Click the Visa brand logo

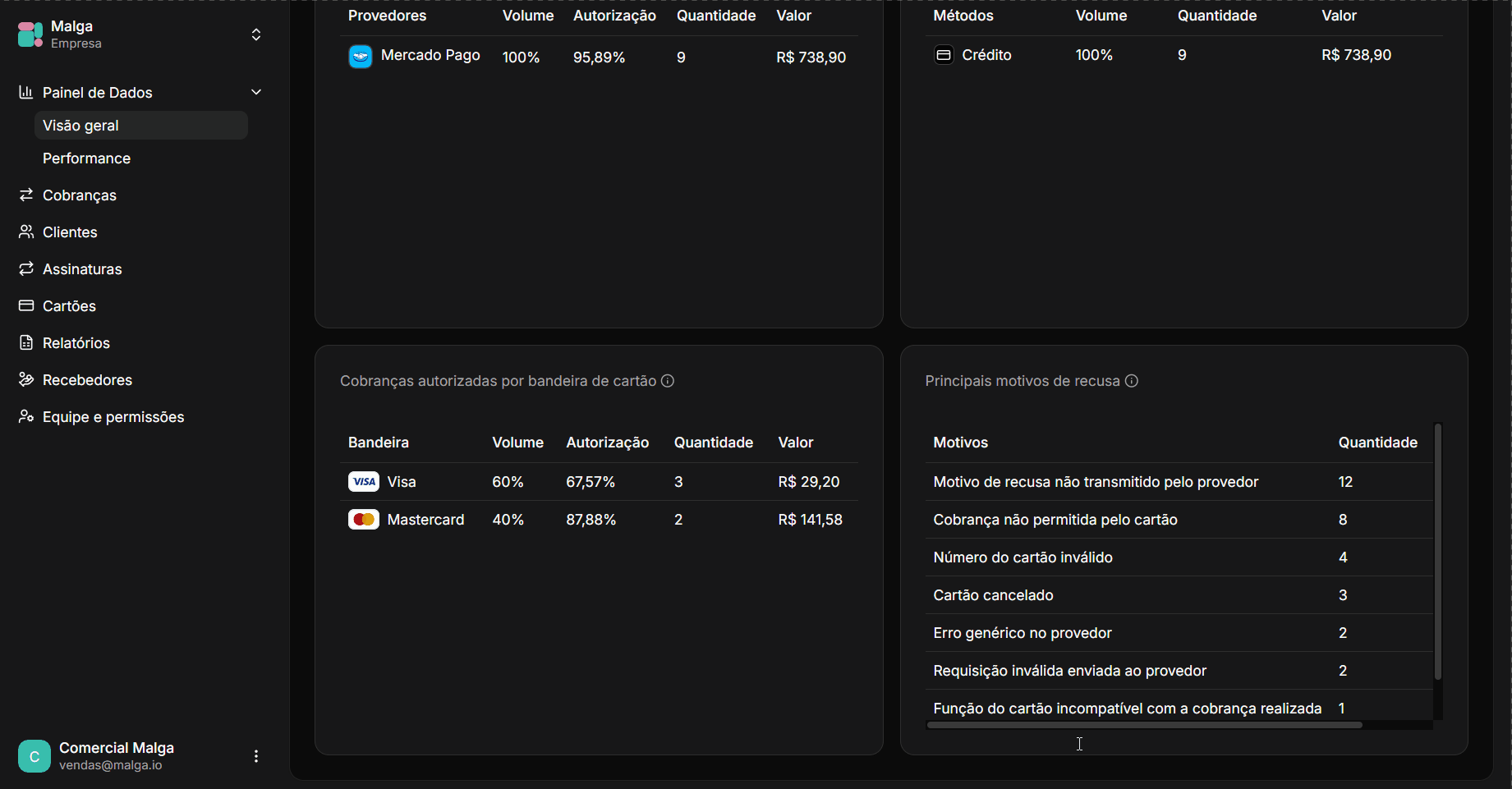click(364, 482)
